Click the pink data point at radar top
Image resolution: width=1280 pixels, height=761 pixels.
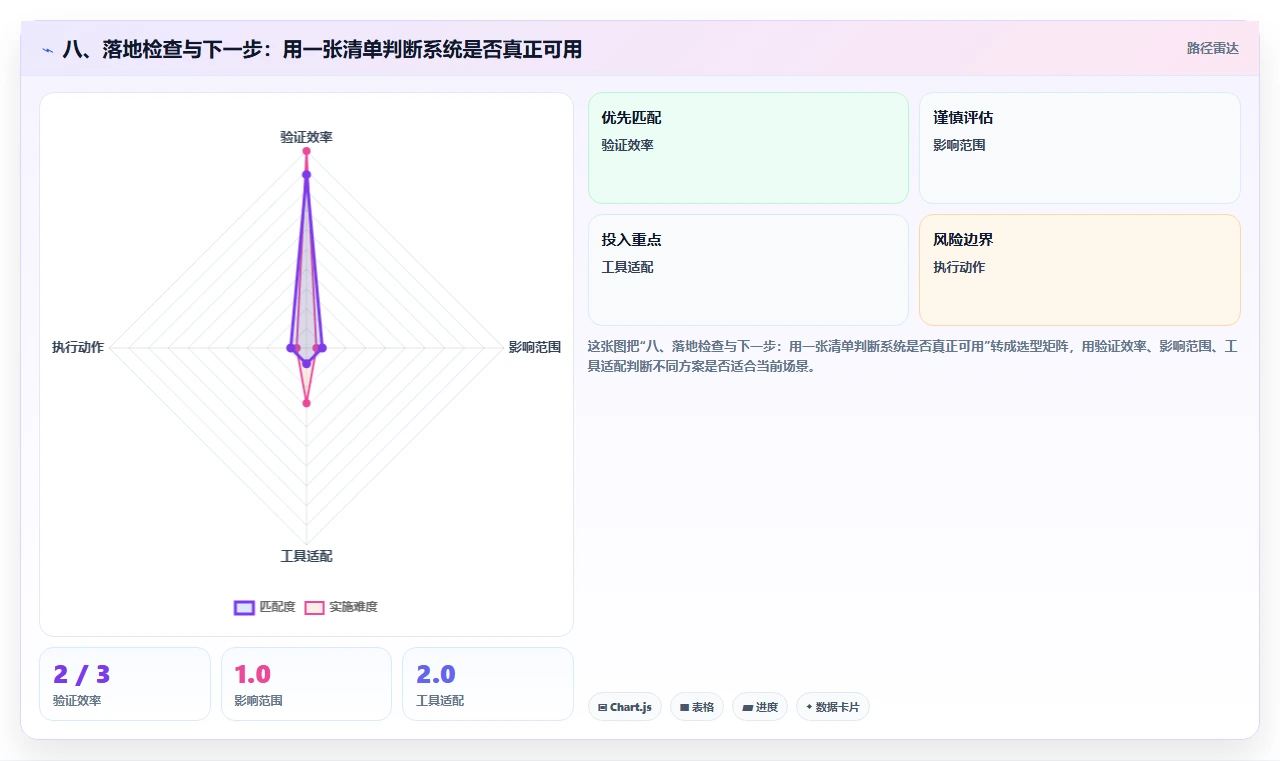pyautogui.click(x=306, y=151)
